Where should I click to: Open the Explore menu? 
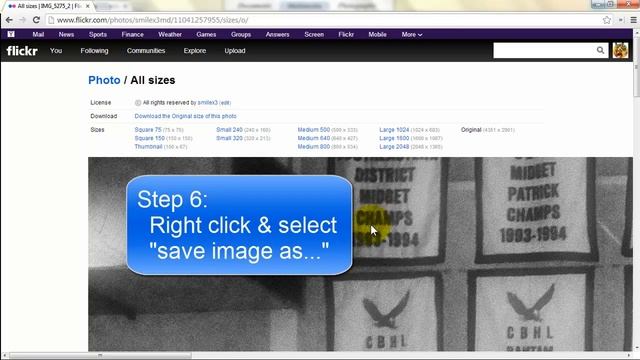pos(195,51)
